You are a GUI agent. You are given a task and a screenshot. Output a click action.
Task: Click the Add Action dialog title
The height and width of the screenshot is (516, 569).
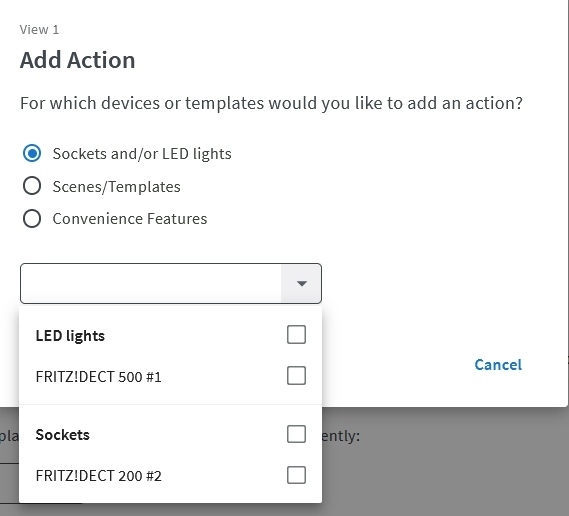click(x=77, y=60)
